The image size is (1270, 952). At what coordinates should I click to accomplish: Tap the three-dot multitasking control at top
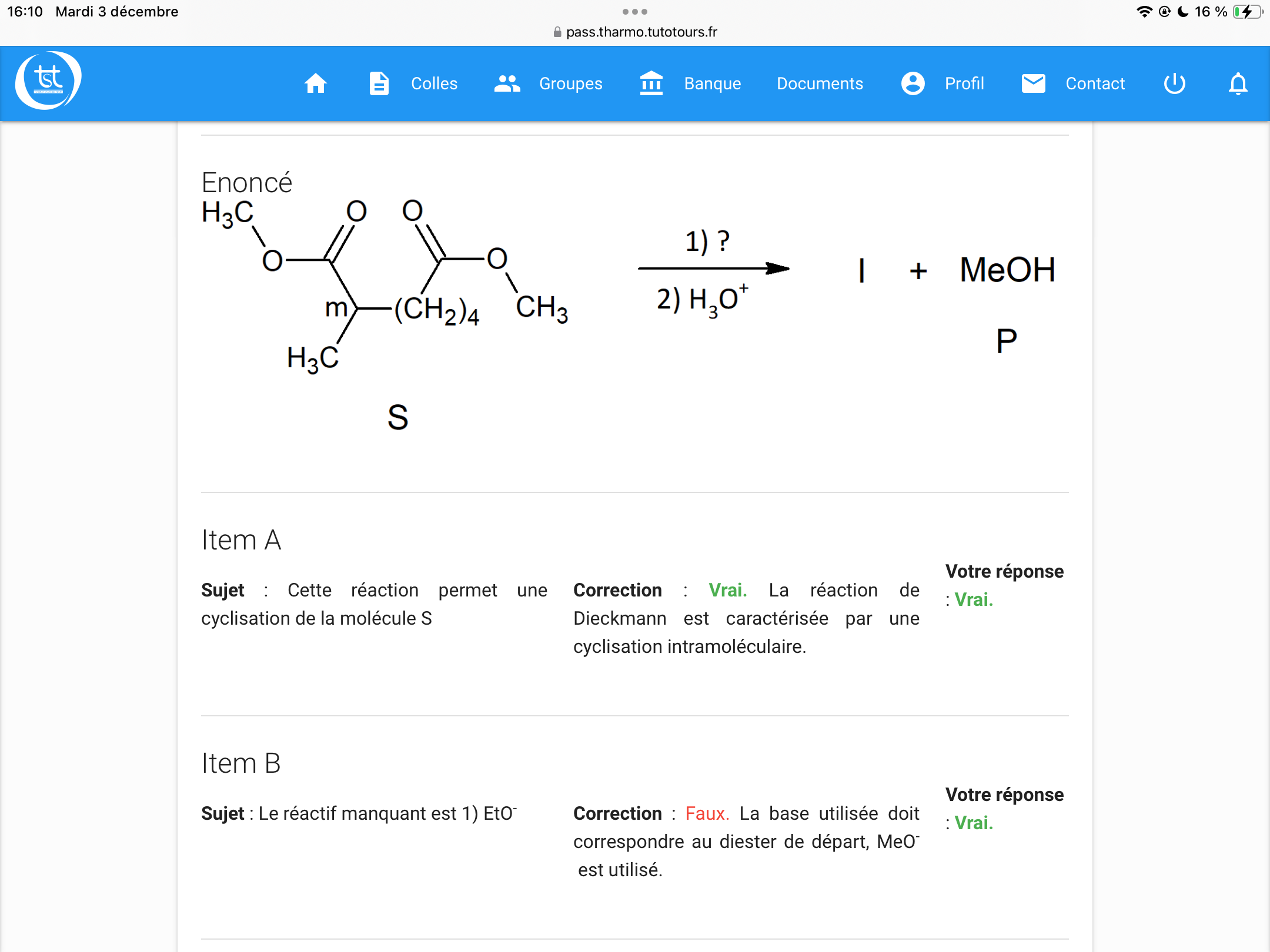tap(634, 12)
